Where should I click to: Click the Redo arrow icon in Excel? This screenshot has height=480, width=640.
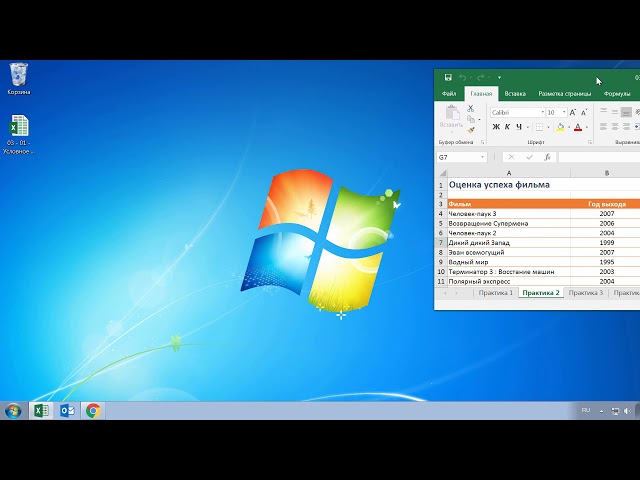click(x=480, y=77)
